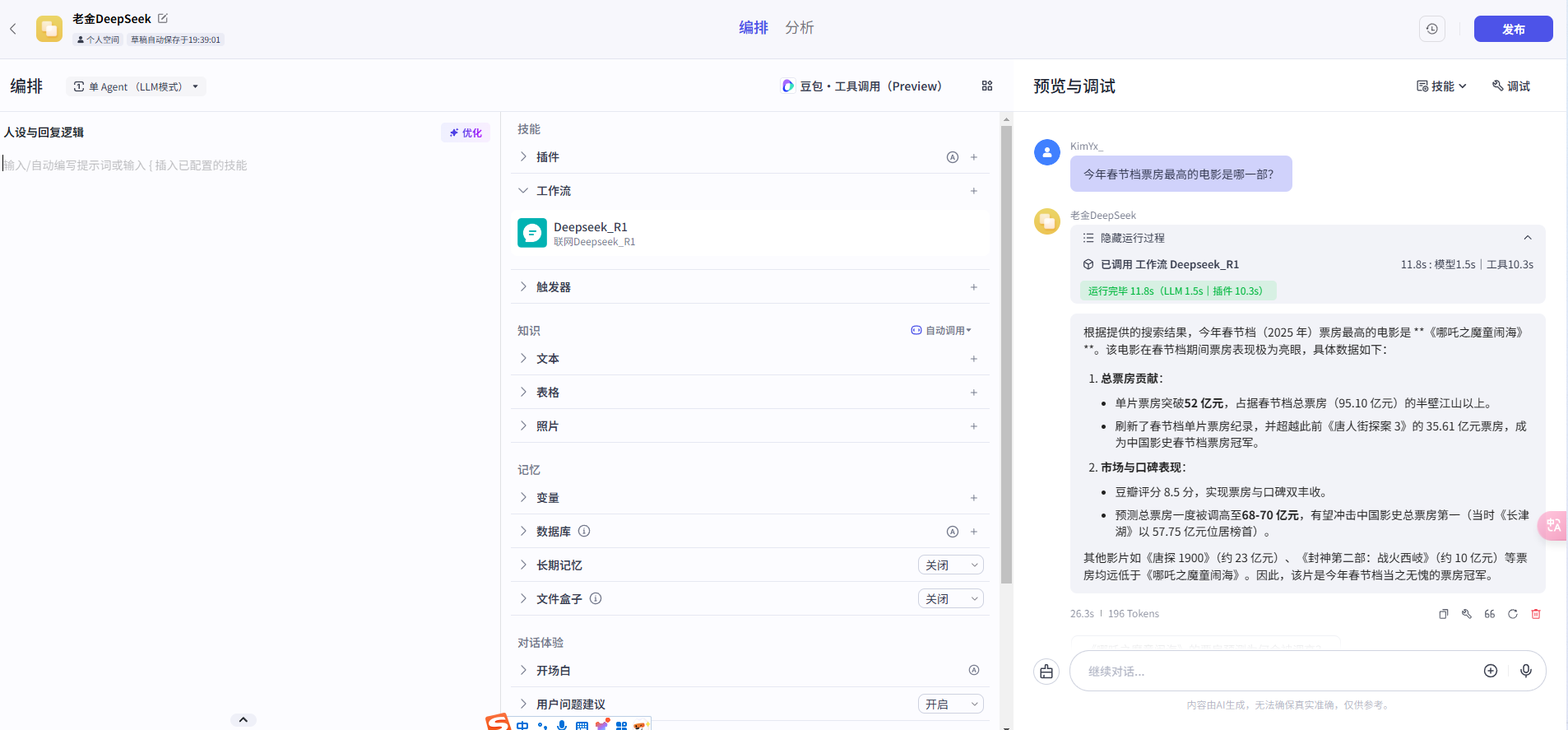Collapse the 工作流 section
The width and height of the screenshot is (1568, 730).
[749, 191]
